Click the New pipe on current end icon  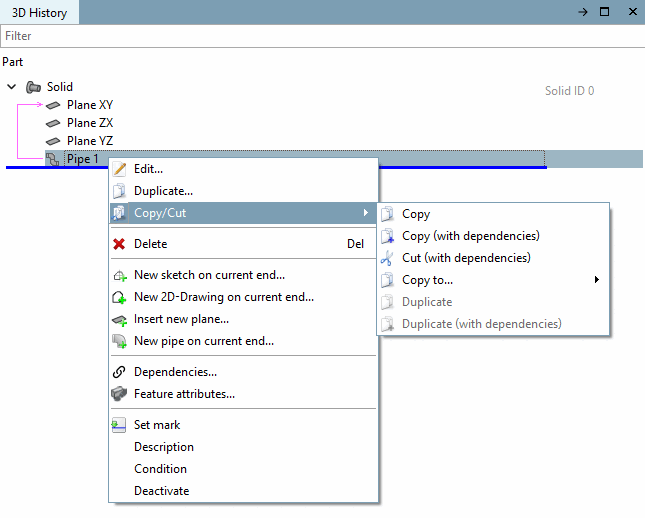(119, 341)
